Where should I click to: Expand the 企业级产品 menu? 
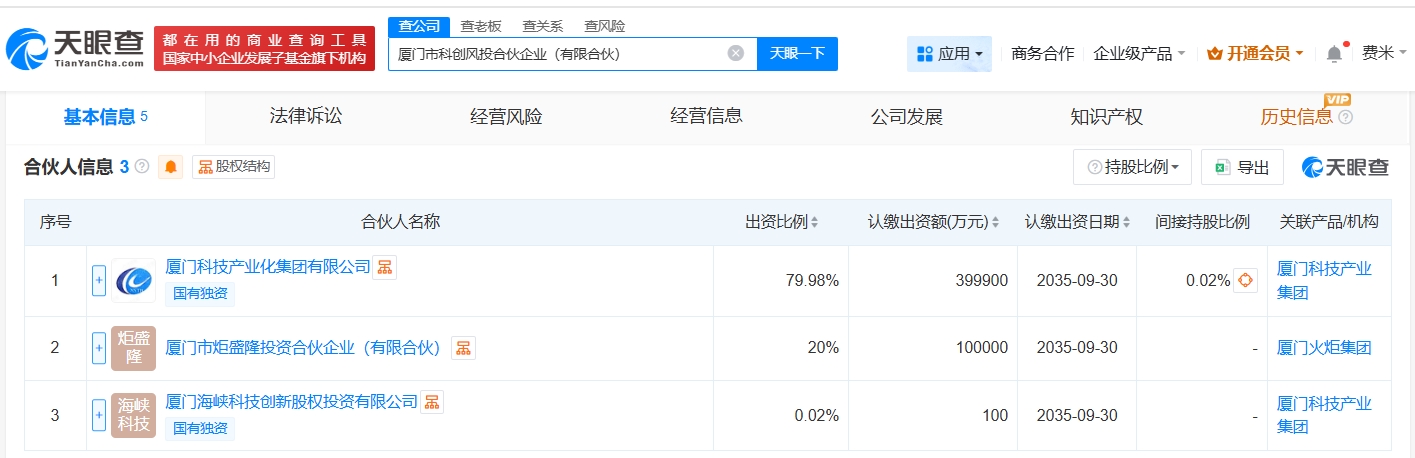coord(1139,54)
